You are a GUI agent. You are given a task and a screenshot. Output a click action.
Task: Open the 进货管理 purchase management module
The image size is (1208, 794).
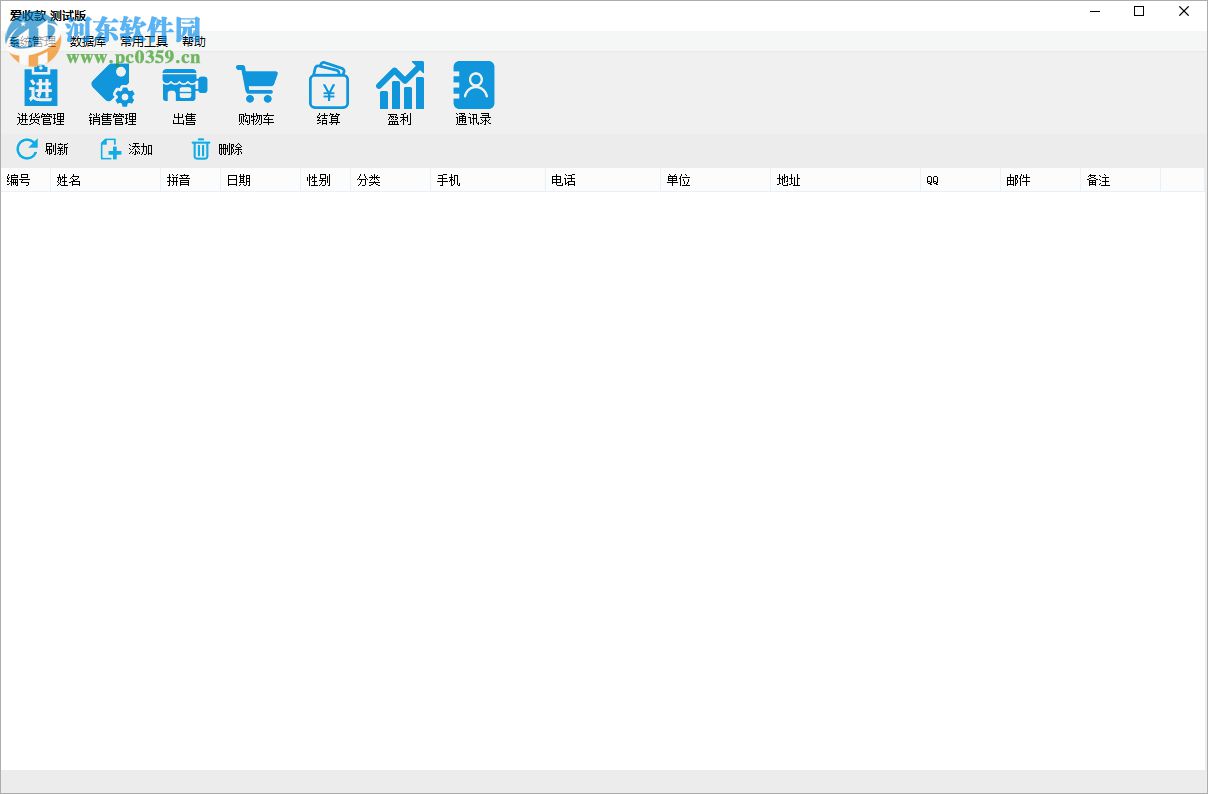click(39, 93)
